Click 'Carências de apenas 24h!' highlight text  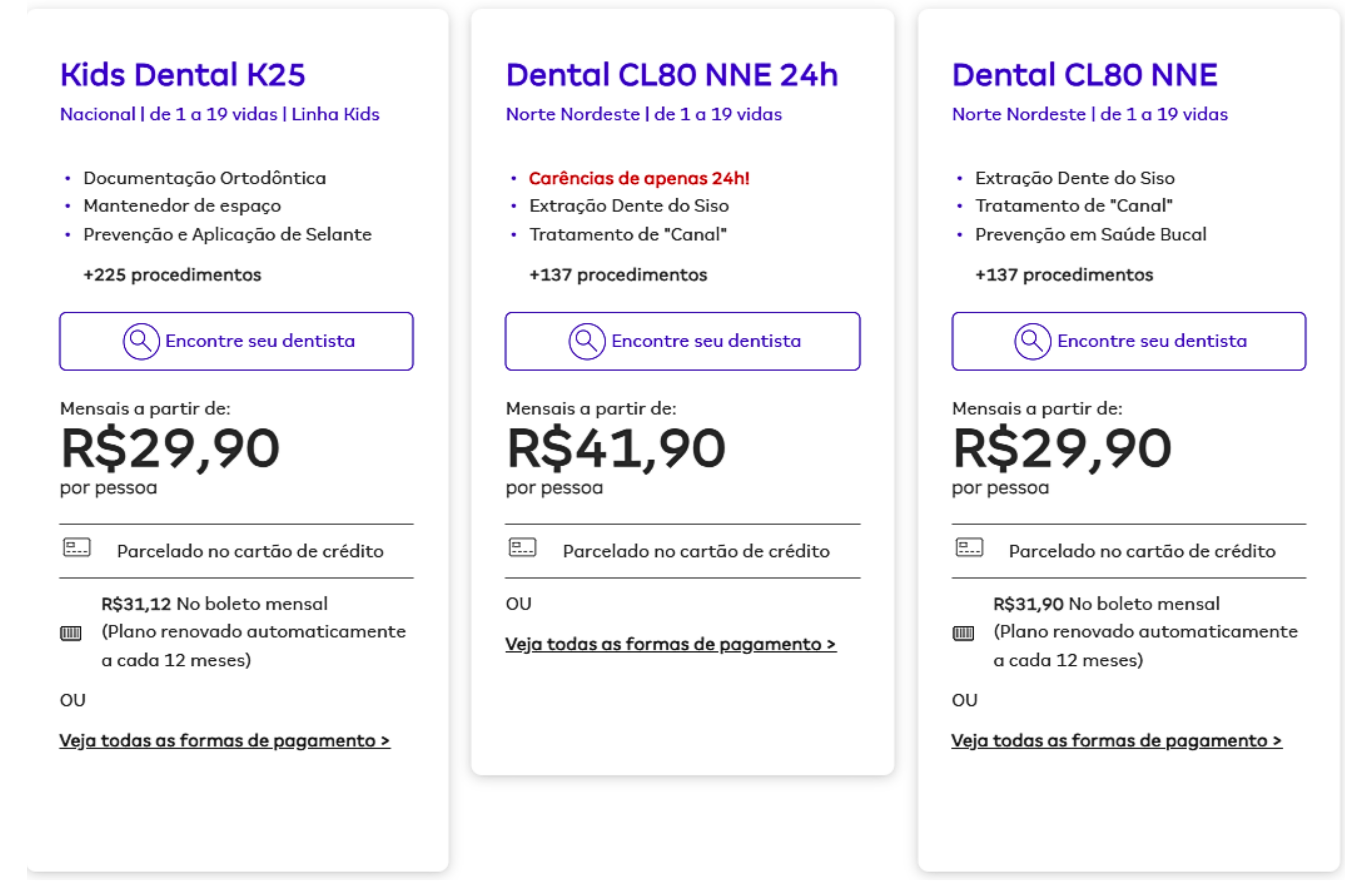pyautogui.click(x=639, y=178)
